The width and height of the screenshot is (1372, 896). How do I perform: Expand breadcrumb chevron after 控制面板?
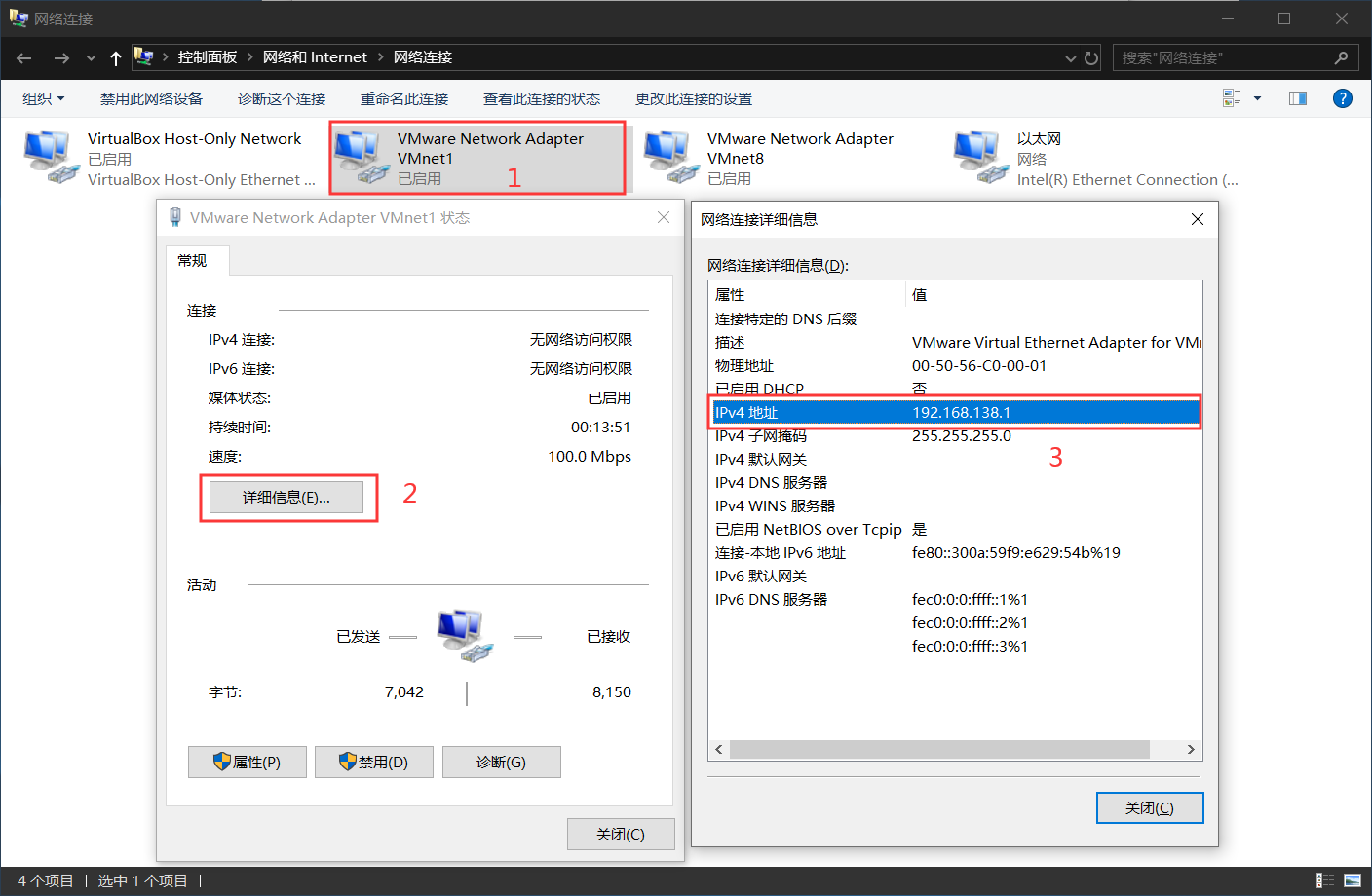pos(250,57)
